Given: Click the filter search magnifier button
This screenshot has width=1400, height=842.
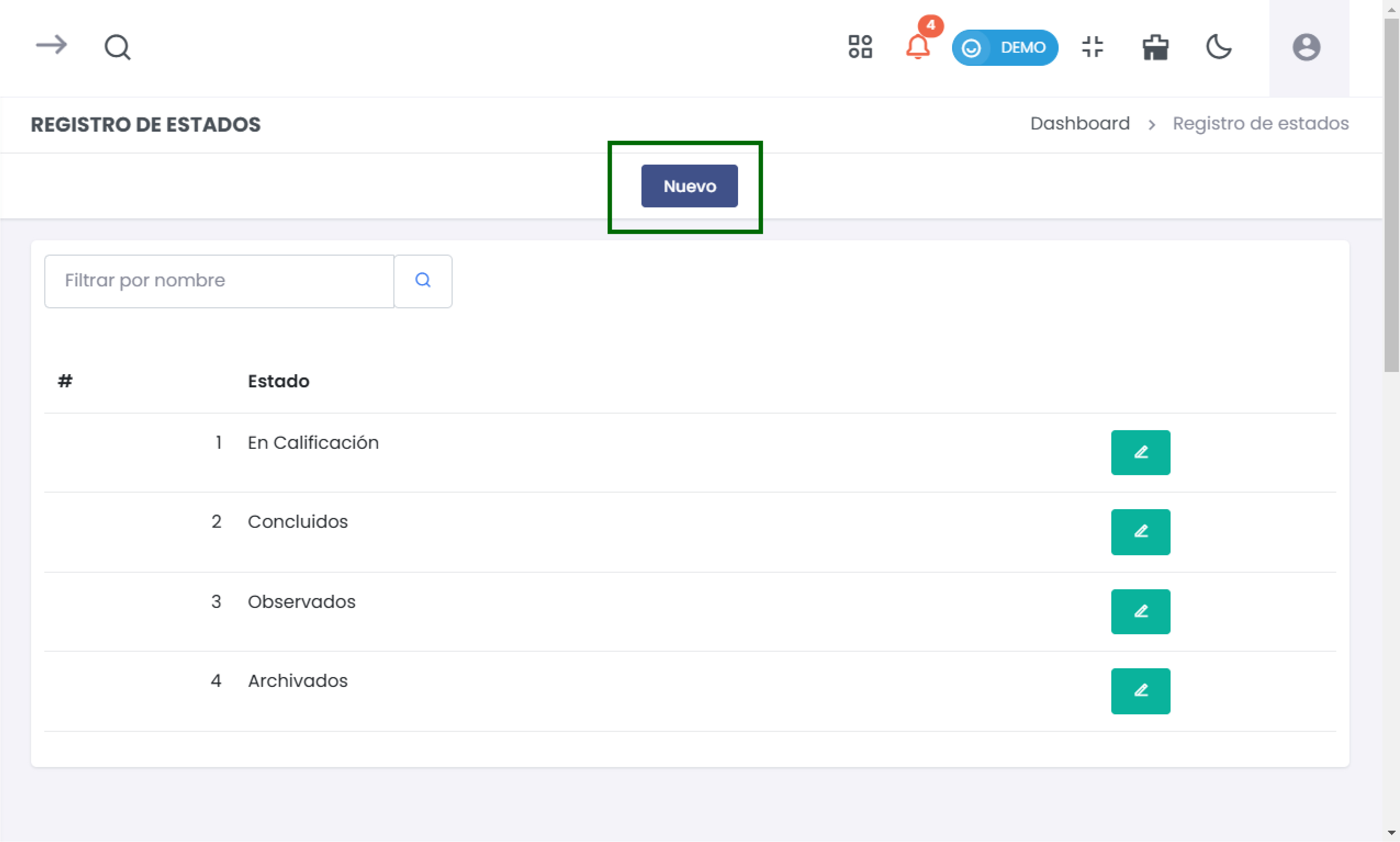Looking at the screenshot, I should tap(423, 281).
